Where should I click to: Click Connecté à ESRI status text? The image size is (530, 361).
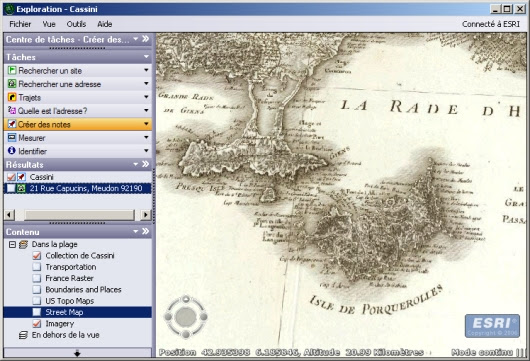coord(491,24)
